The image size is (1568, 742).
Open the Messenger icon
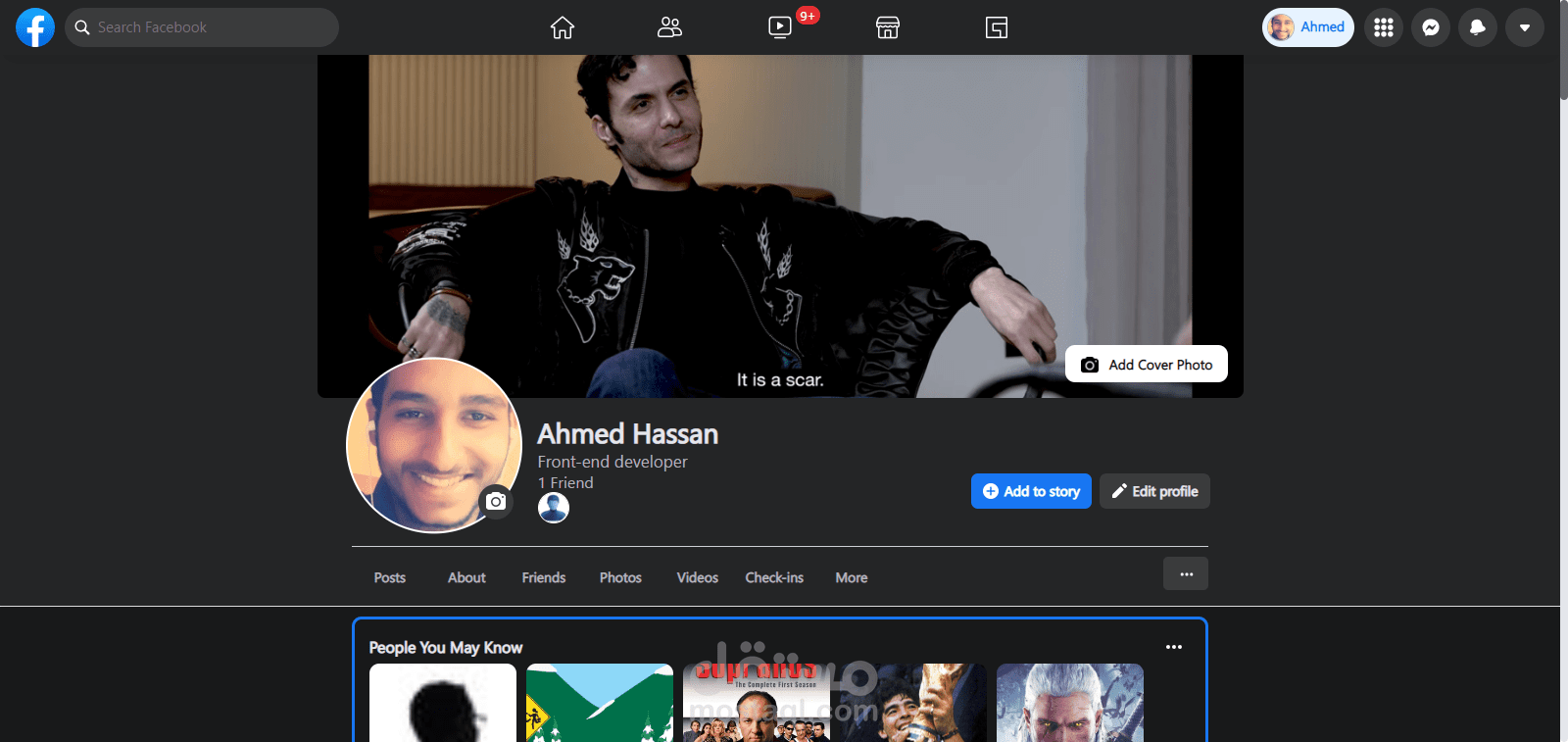(1431, 27)
